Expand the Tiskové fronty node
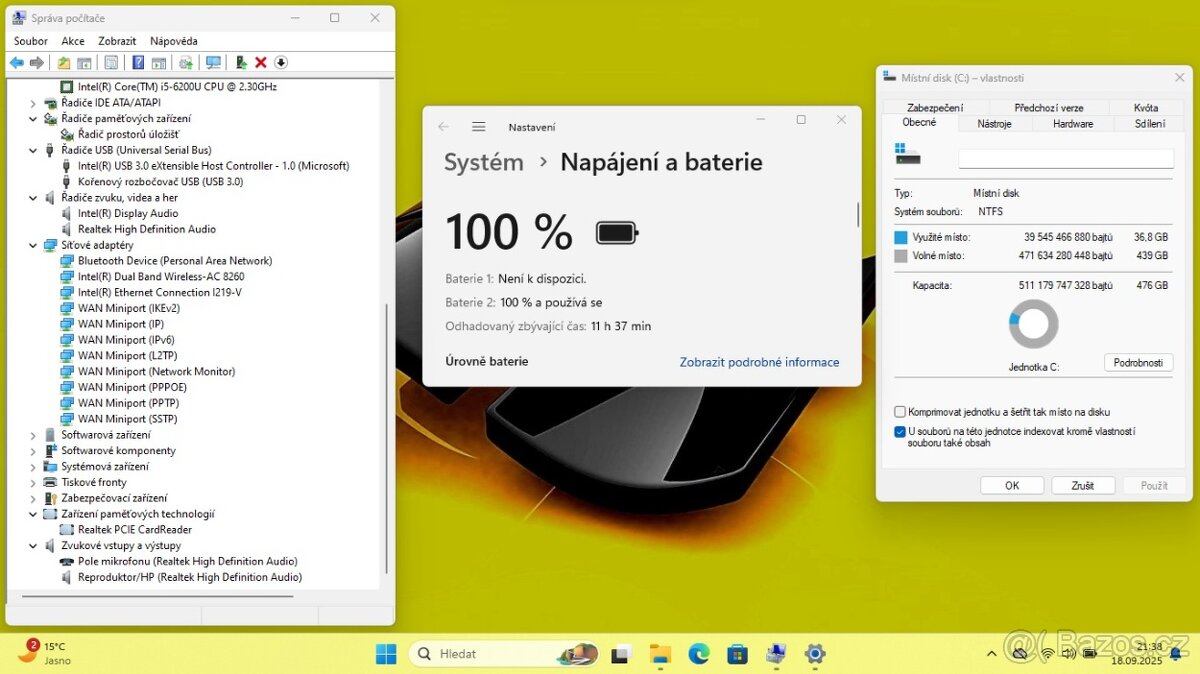Viewport: 1200px width, 674px height. [31, 482]
